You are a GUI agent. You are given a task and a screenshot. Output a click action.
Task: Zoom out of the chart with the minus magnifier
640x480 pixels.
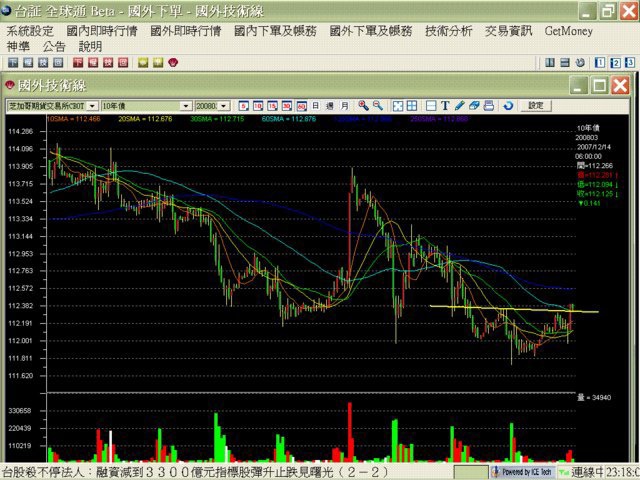(x=378, y=106)
